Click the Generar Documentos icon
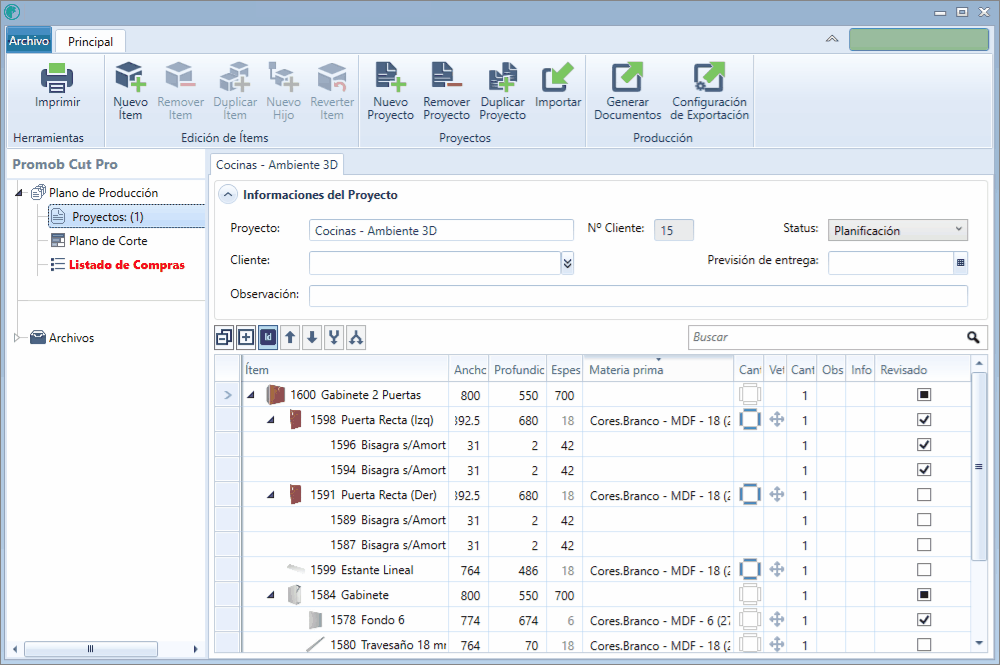This screenshot has height=665, width=1000. [x=628, y=77]
